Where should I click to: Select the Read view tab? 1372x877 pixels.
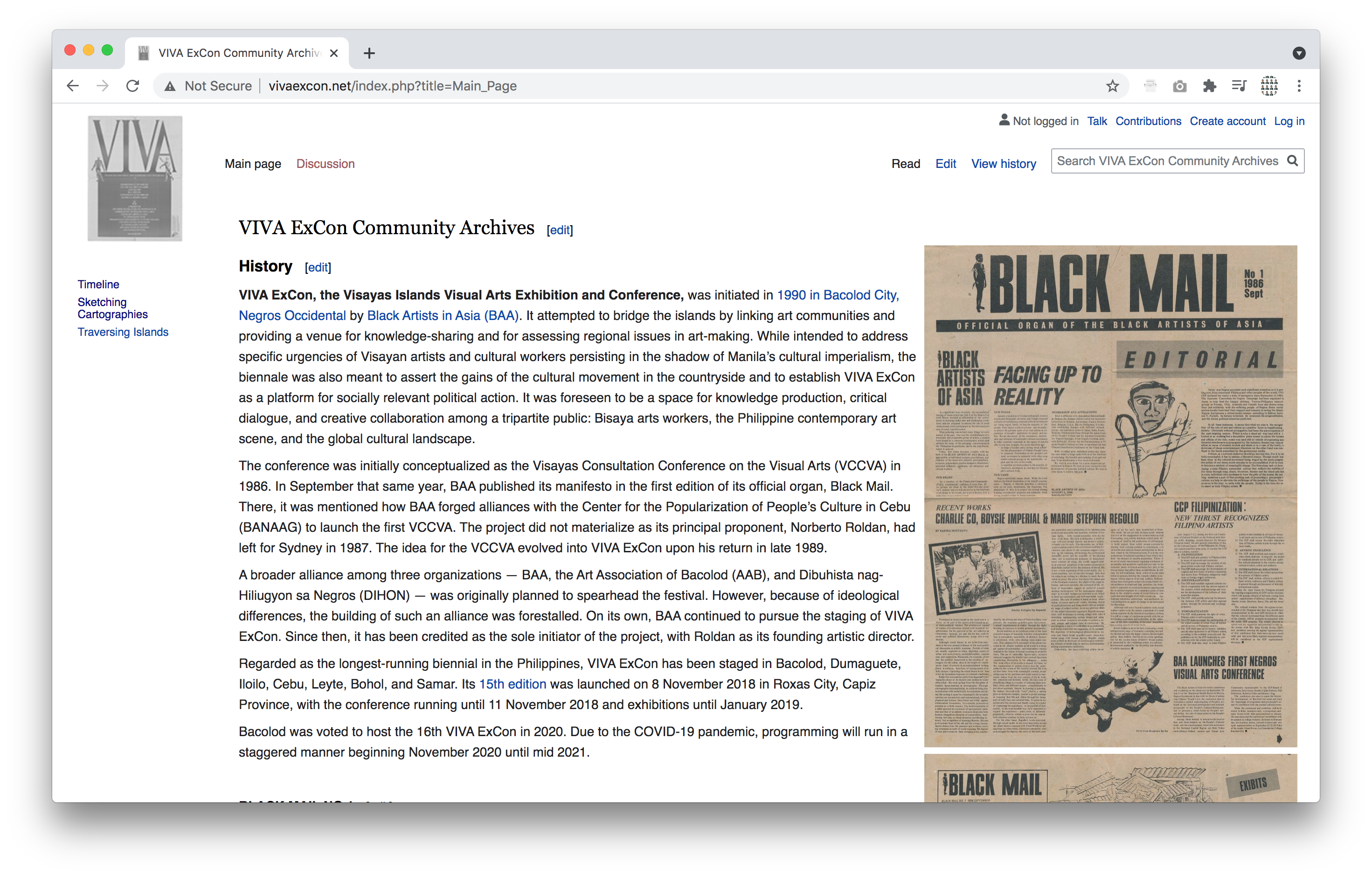[x=905, y=164]
